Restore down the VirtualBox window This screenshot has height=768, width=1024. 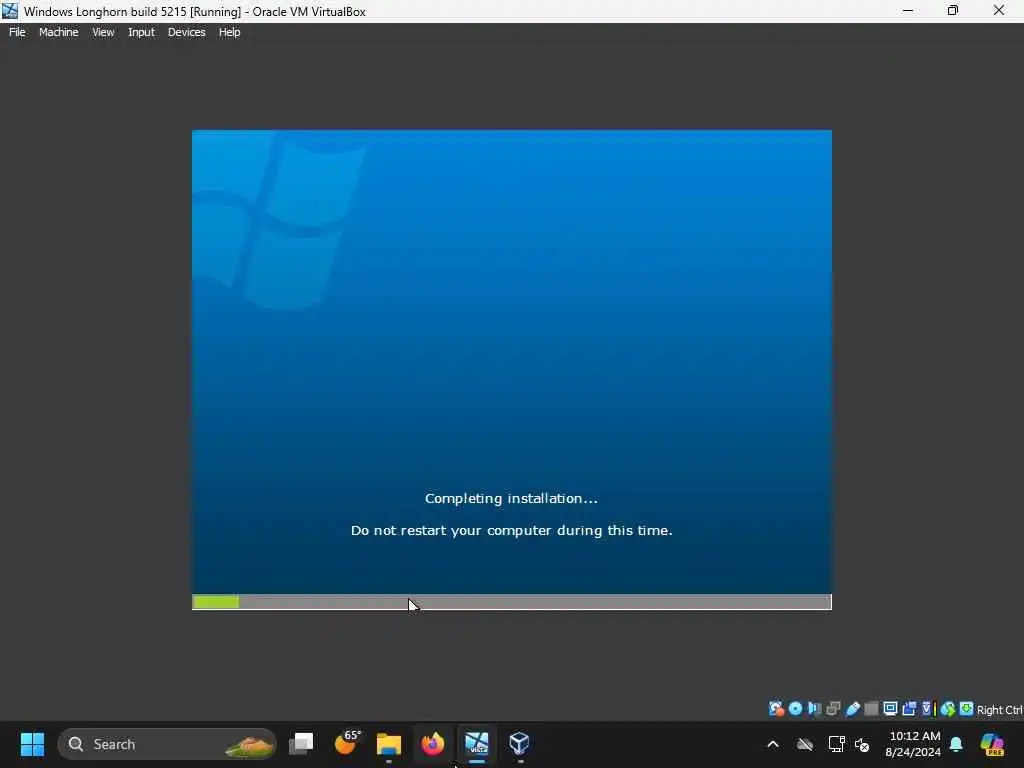[953, 11]
